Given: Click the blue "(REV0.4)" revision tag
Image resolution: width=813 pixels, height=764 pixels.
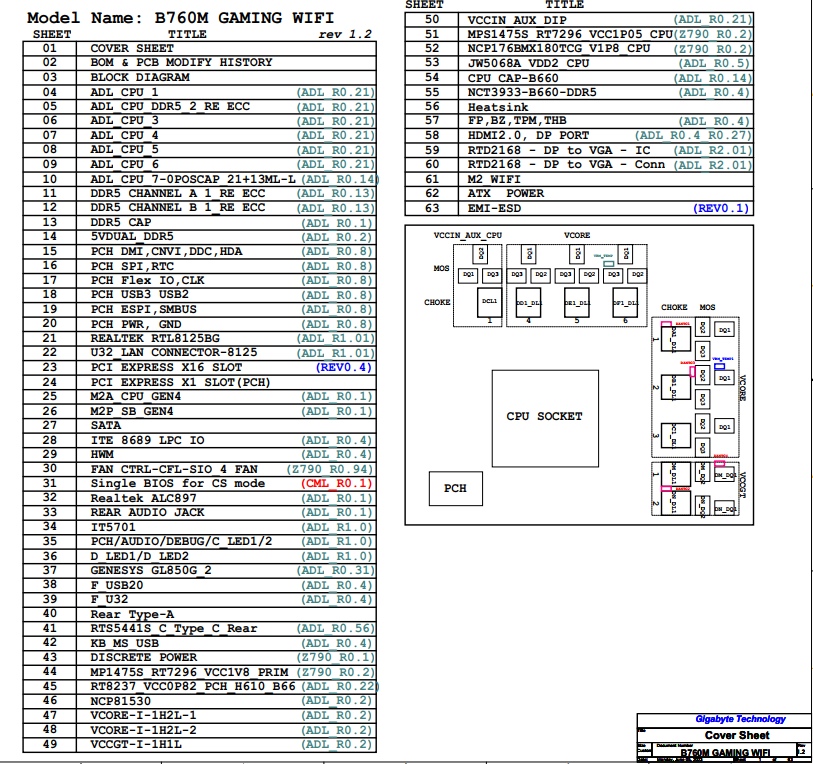Looking at the screenshot, I should 344,367.
